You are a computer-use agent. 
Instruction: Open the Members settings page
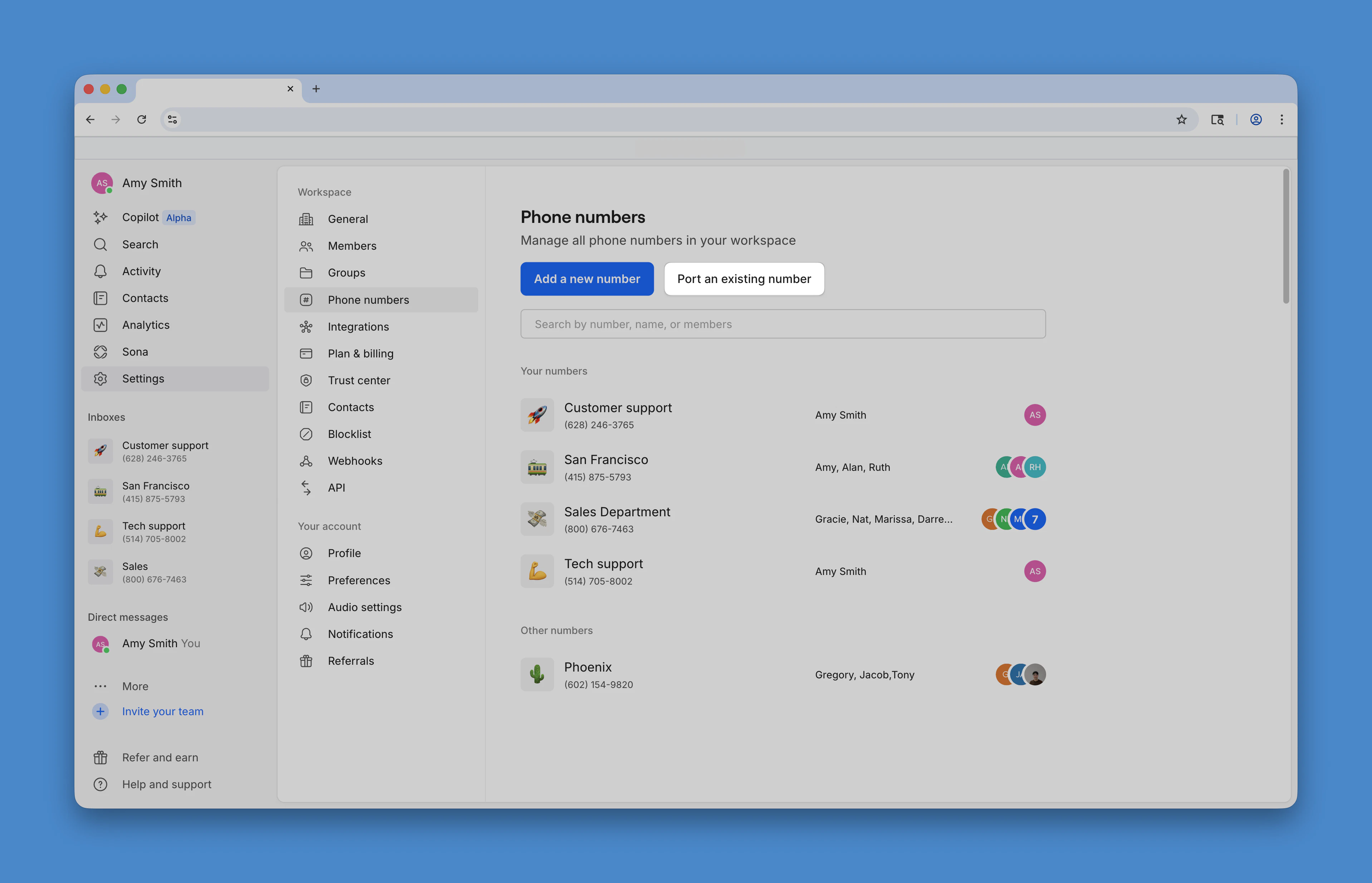click(381, 246)
